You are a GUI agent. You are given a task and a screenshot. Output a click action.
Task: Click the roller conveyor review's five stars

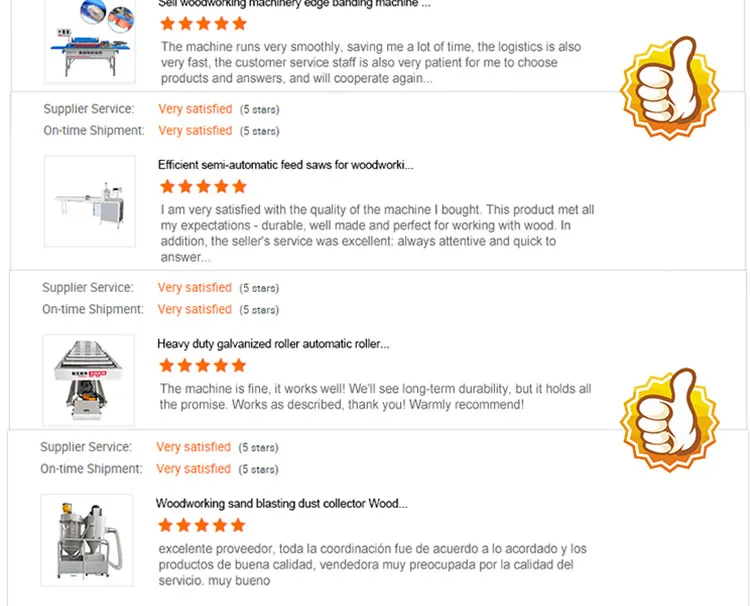point(203,366)
